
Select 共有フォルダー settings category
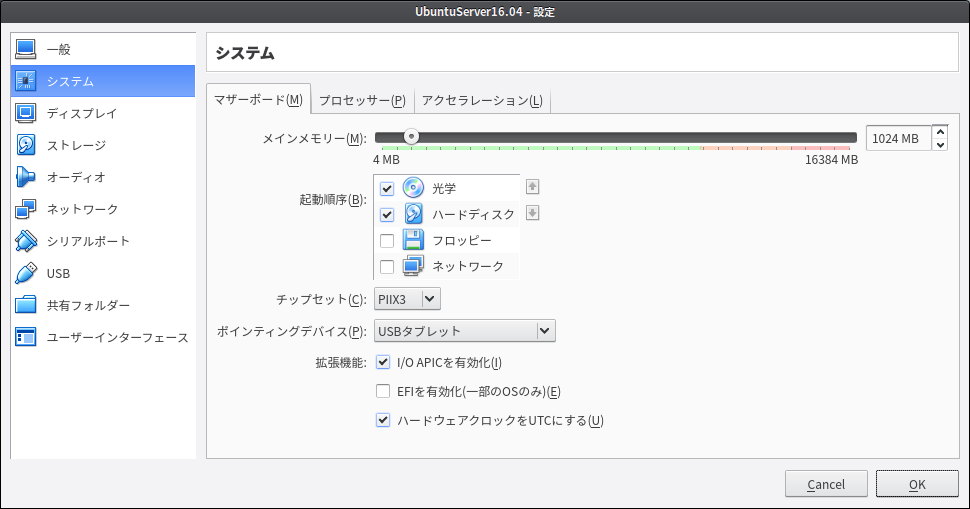[103, 305]
